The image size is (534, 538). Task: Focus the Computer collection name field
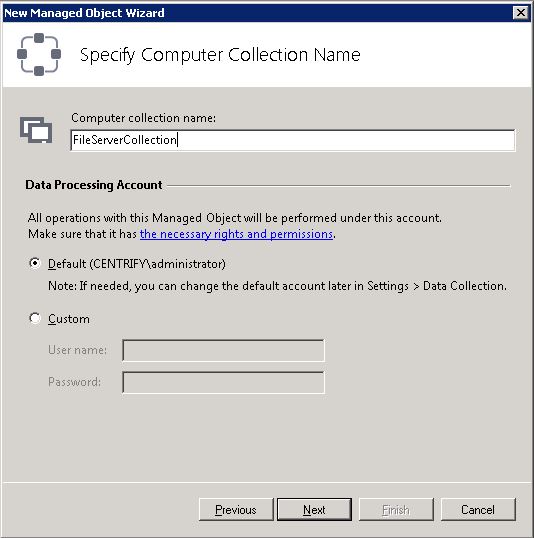tap(293, 140)
